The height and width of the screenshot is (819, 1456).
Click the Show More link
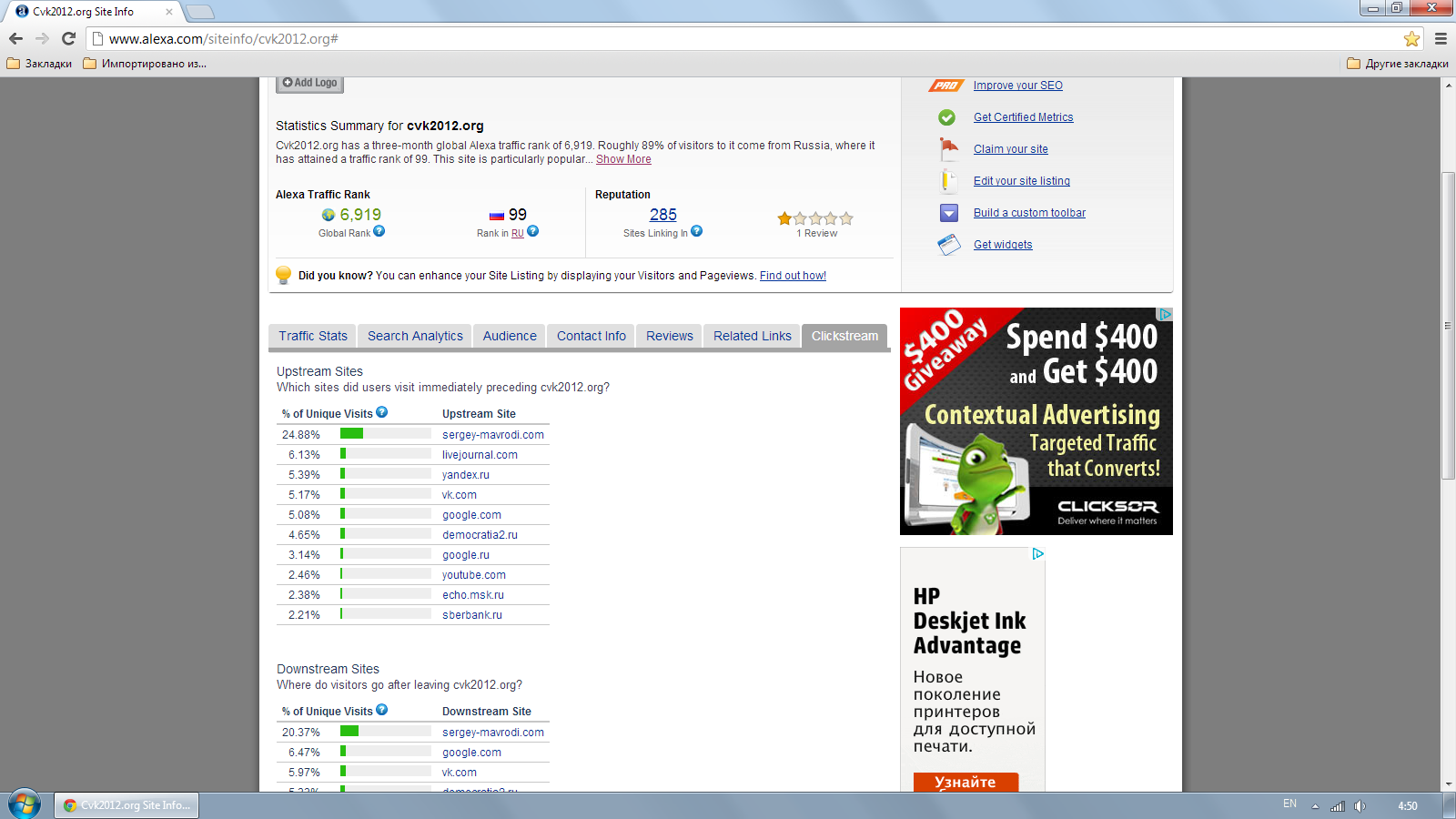(623, 159)
